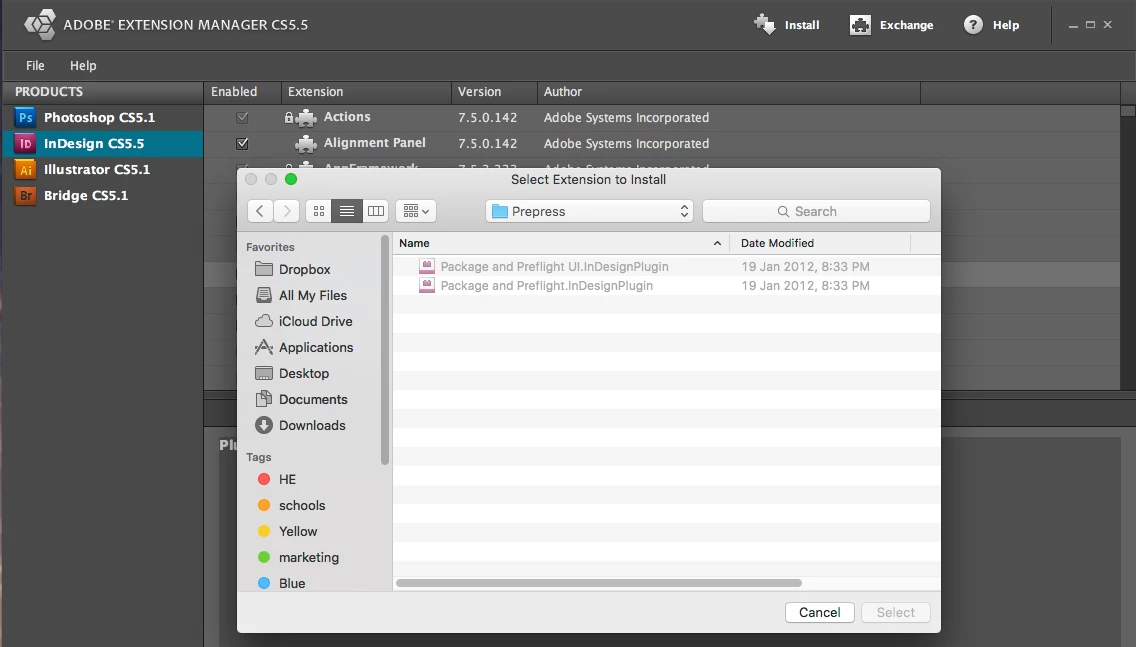Image resolution: width=1136 pixels, height=647 pixels.
Task: Select Bridge CS5.1 product
Action: pos(102,196)
